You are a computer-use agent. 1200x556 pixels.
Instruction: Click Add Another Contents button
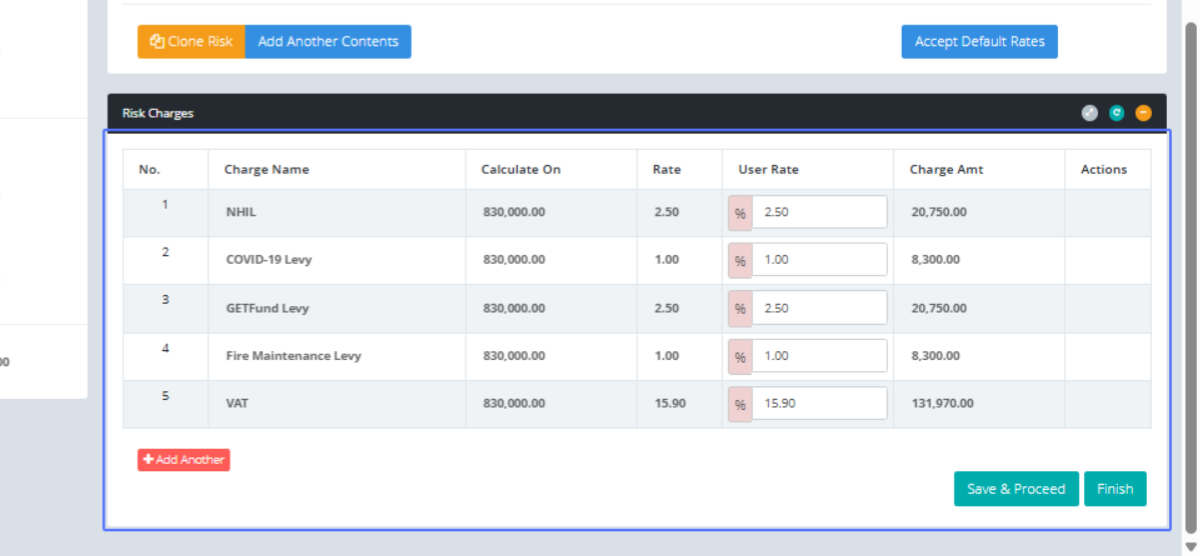[x=328, y=42]
